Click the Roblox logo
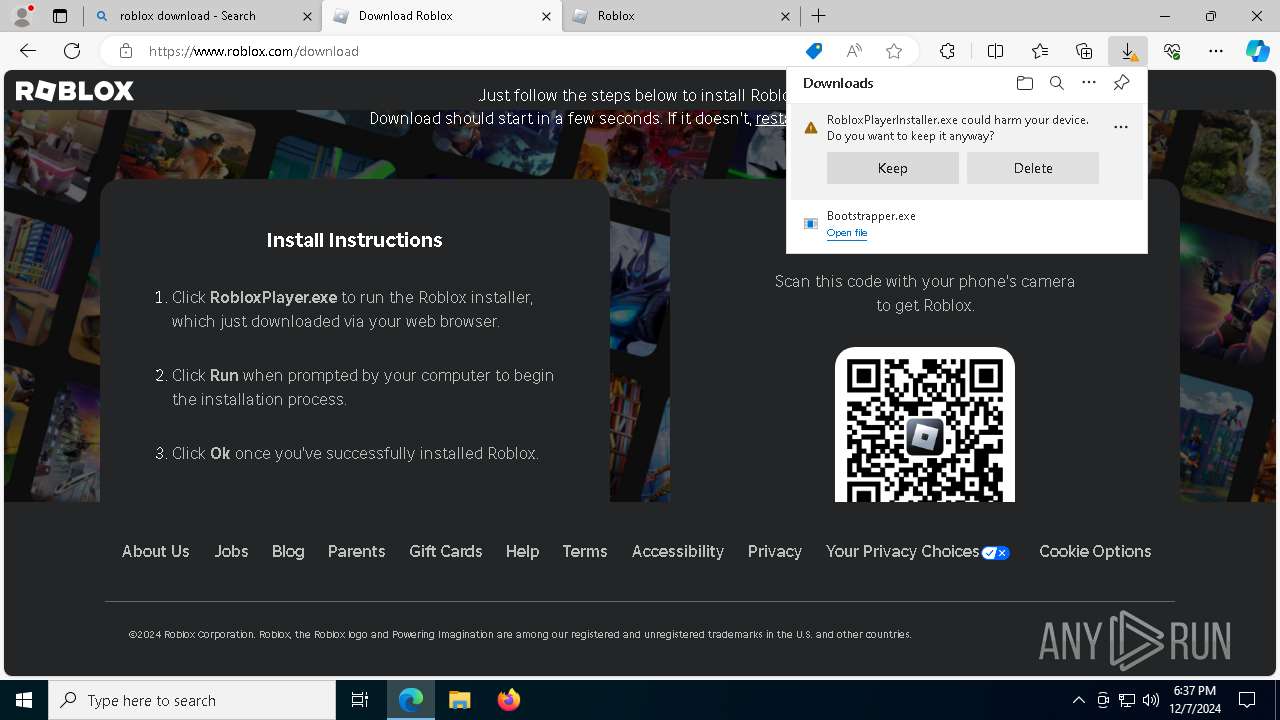 pos(75,91)
